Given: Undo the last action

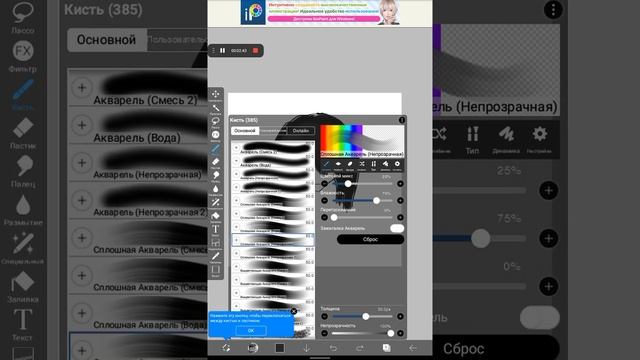Looking at the screenshot, I should click(333, 348).
